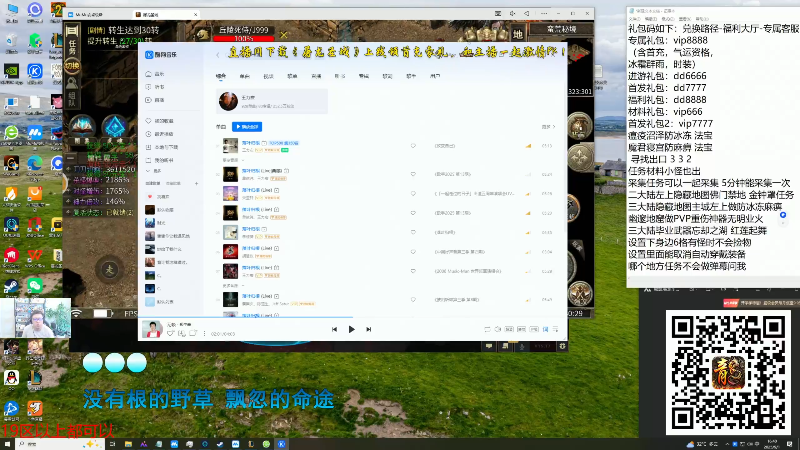Expand more versions under the Music-Man song row
800x450 pixels.
coord(234,286)
